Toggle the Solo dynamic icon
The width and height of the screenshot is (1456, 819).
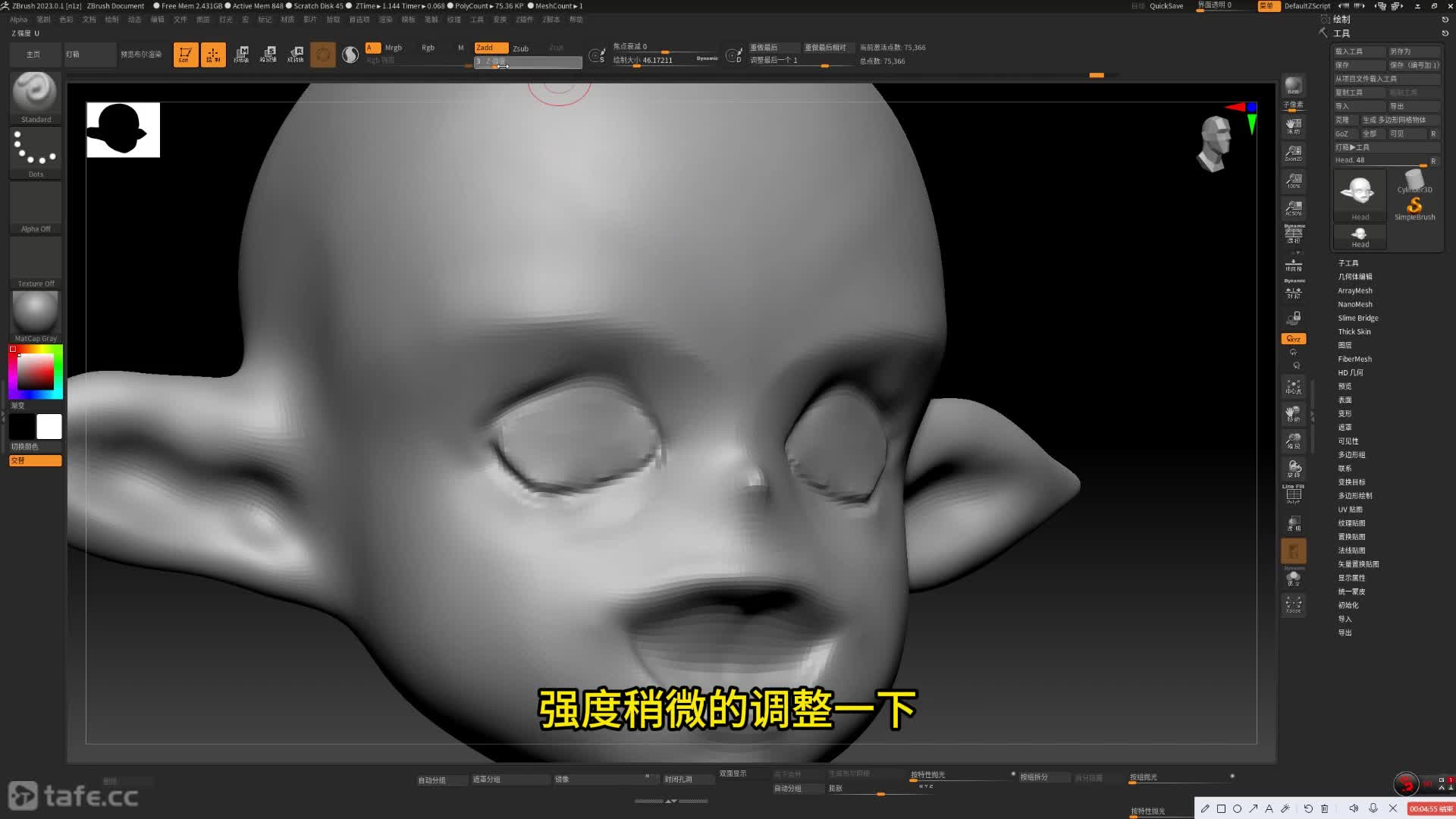1294,578
